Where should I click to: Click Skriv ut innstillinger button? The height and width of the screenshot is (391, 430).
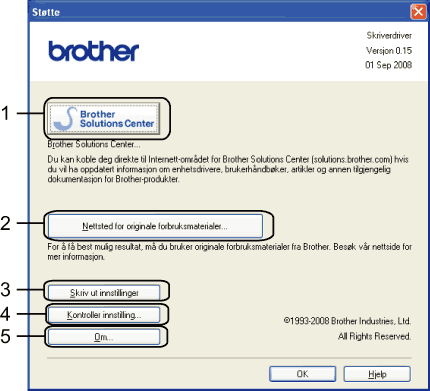pyautogui.click(x=104, y=293)
